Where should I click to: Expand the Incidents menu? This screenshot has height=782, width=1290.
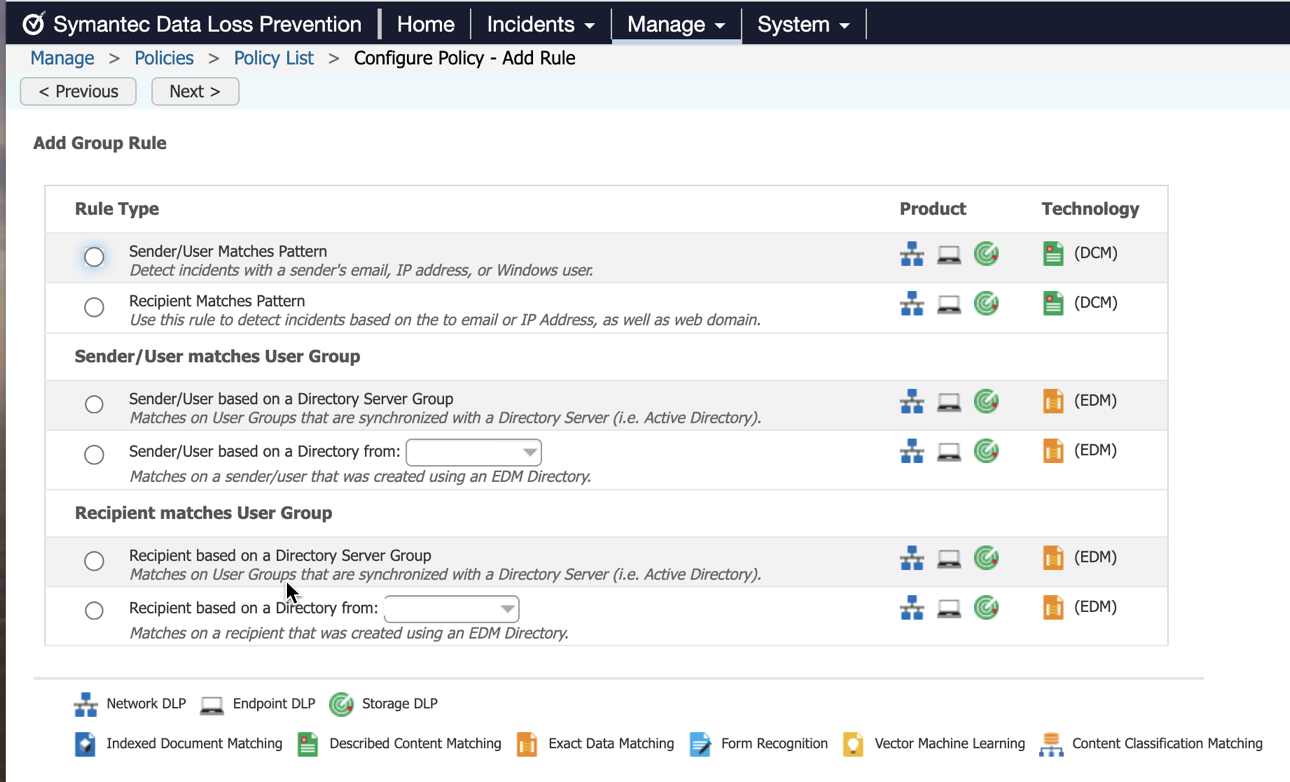click(540, 24)
